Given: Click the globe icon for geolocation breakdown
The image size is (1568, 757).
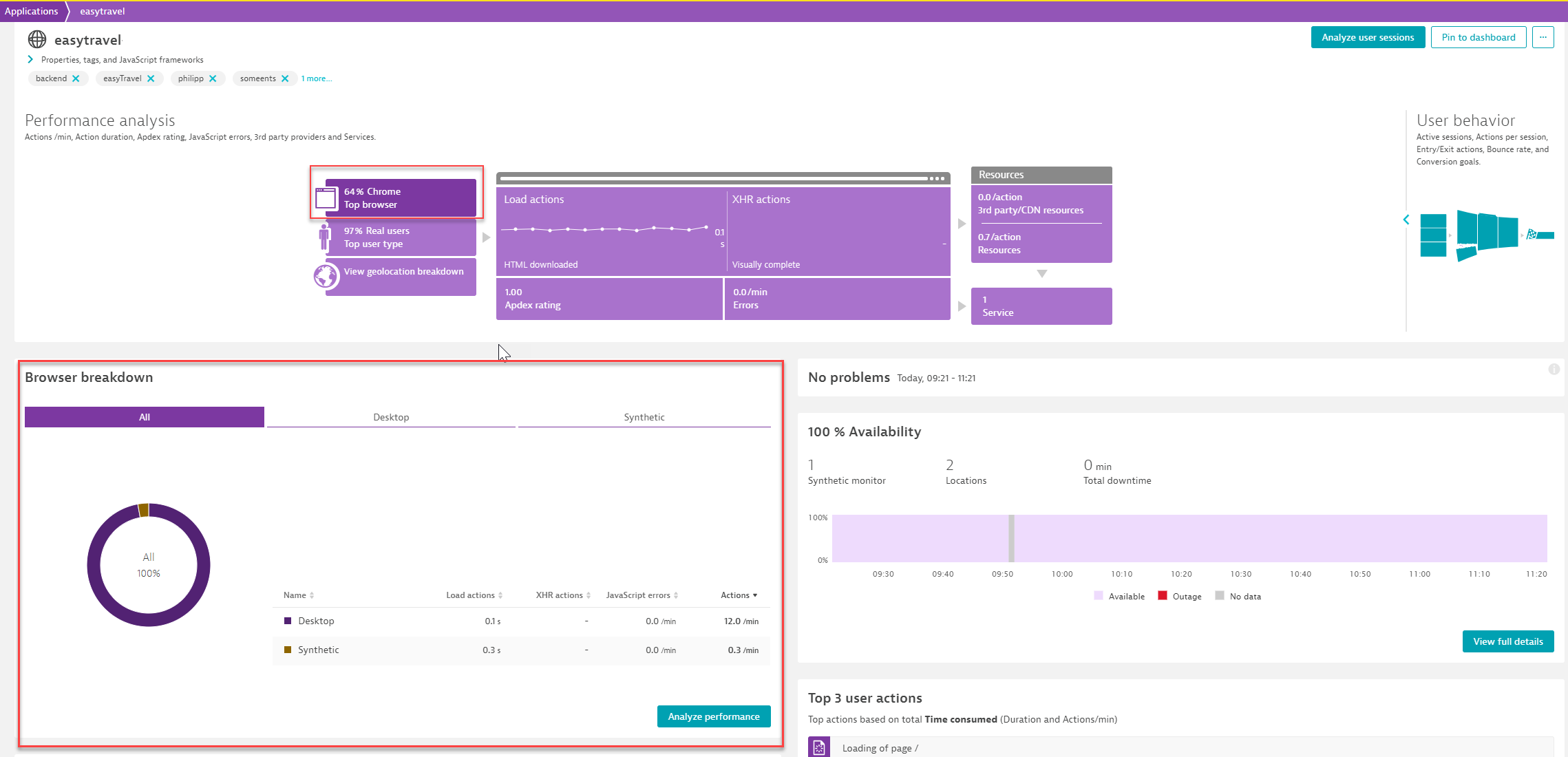Looking at the screenshot, I should (326, 277).
